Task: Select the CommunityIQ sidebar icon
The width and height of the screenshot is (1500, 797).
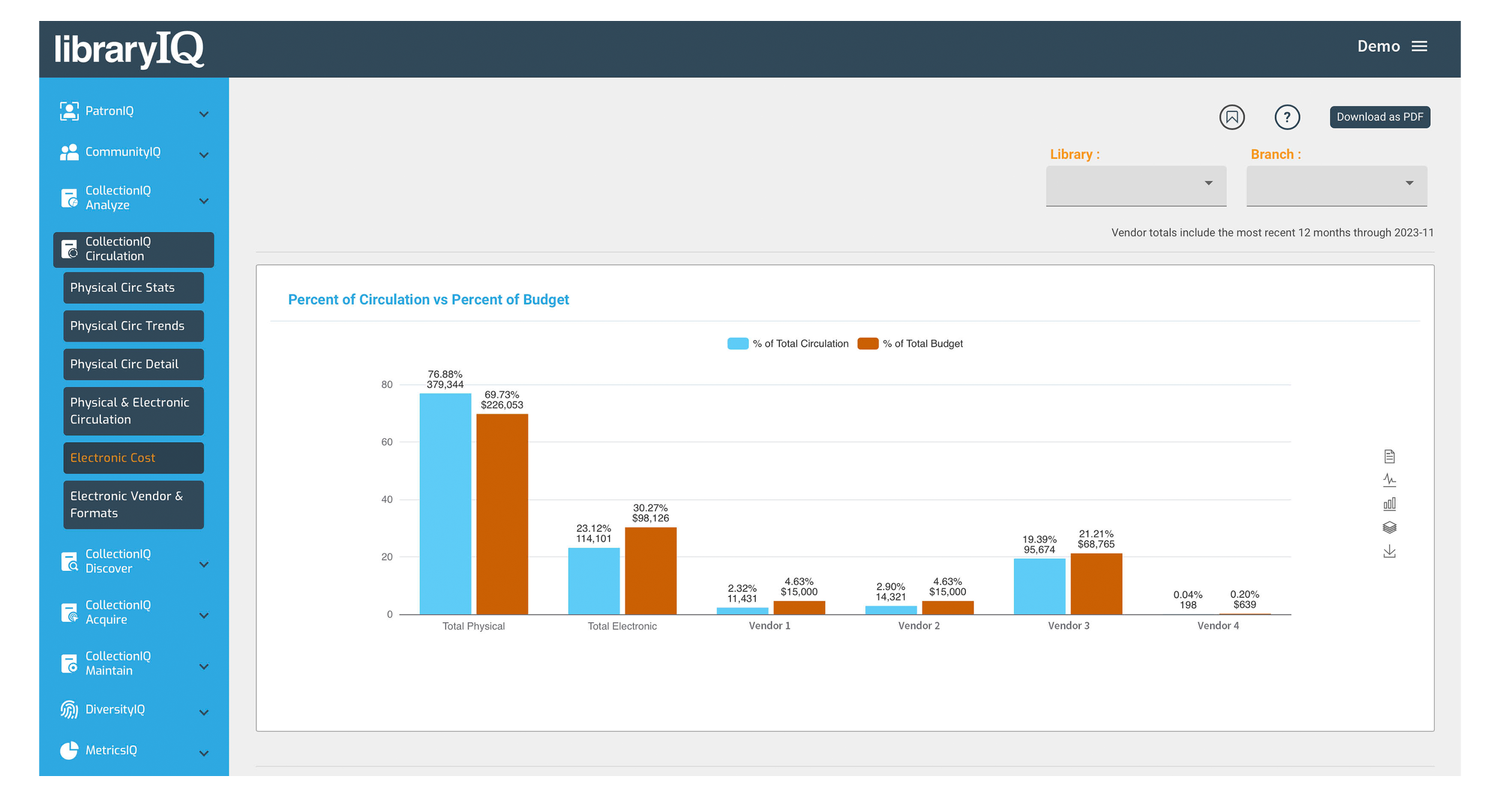Action: 69,151
